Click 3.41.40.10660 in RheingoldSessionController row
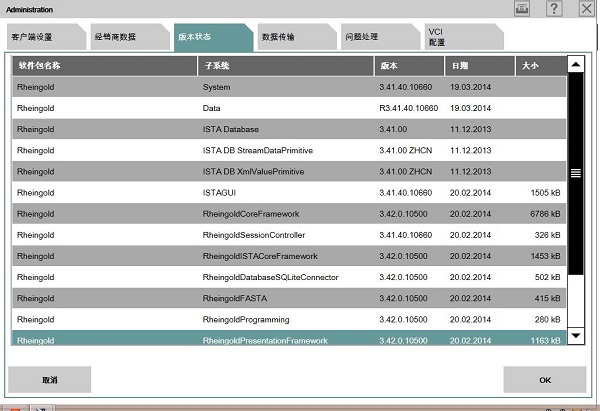600x411 pixels. coord(405,235)
